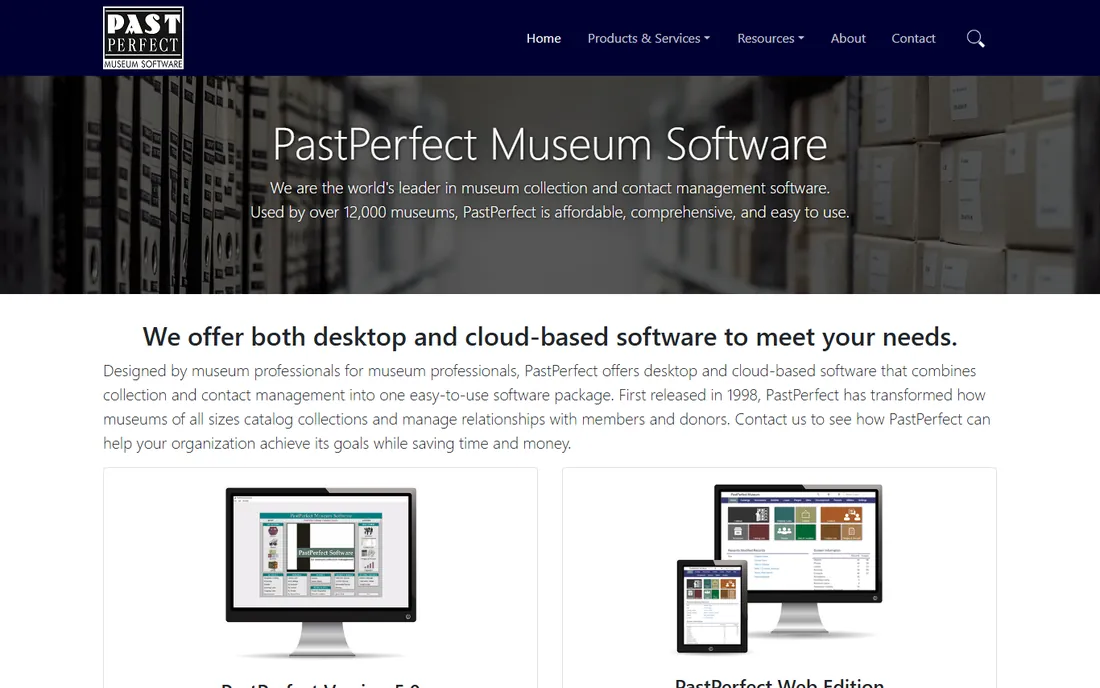The height and width of the screenshot is (688, 1100).
Task: Click the hero title PastPerfect Museum Software
Action: click(550, 144)
